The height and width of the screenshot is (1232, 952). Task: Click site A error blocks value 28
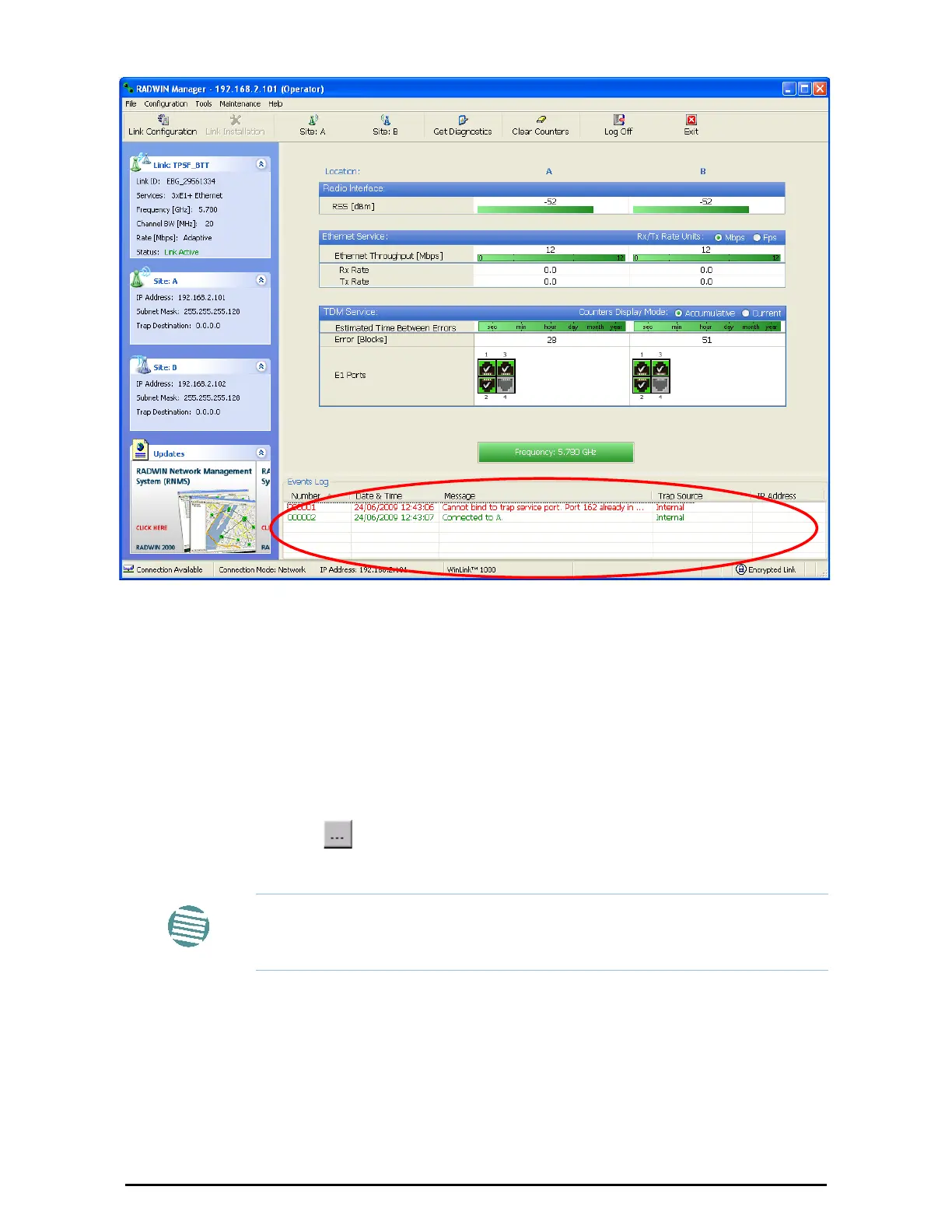551,340
